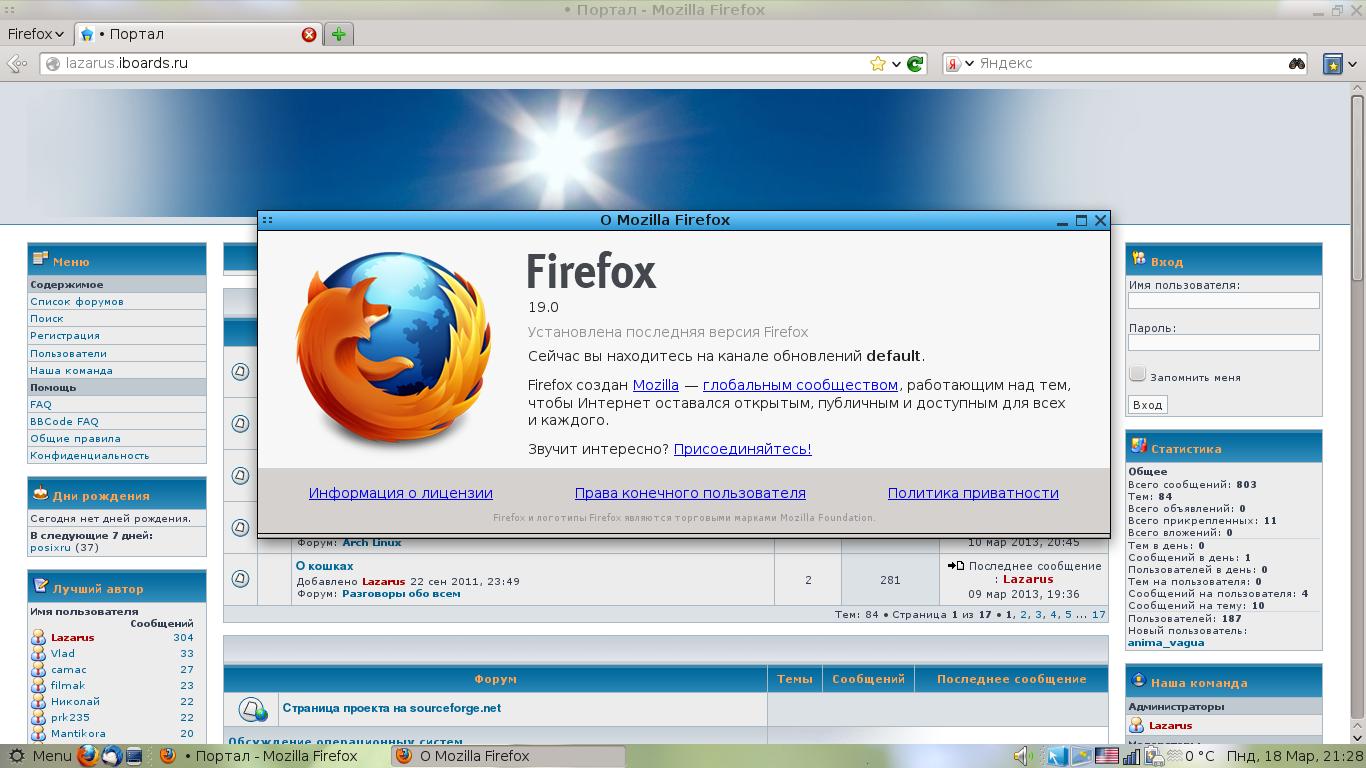
Task: Go to page 2 of topics
Action: pyautogui.click(x=1024, y=615)
